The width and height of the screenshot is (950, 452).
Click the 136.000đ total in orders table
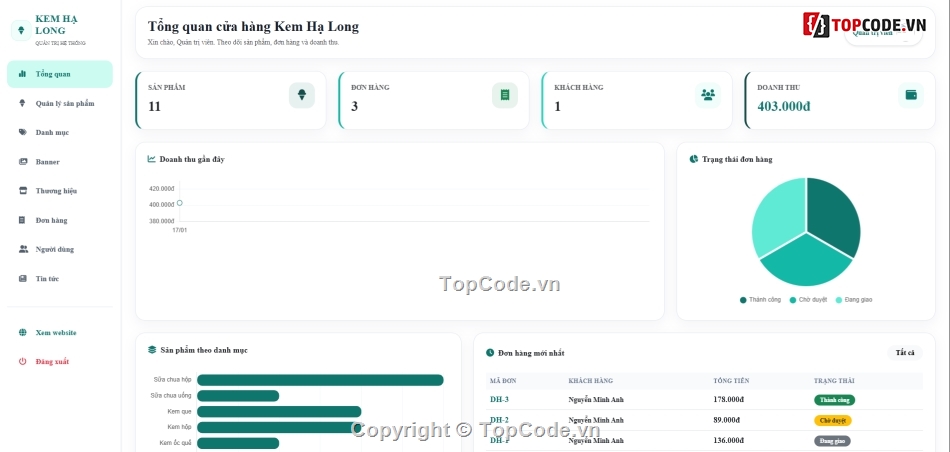coord(729,440)
